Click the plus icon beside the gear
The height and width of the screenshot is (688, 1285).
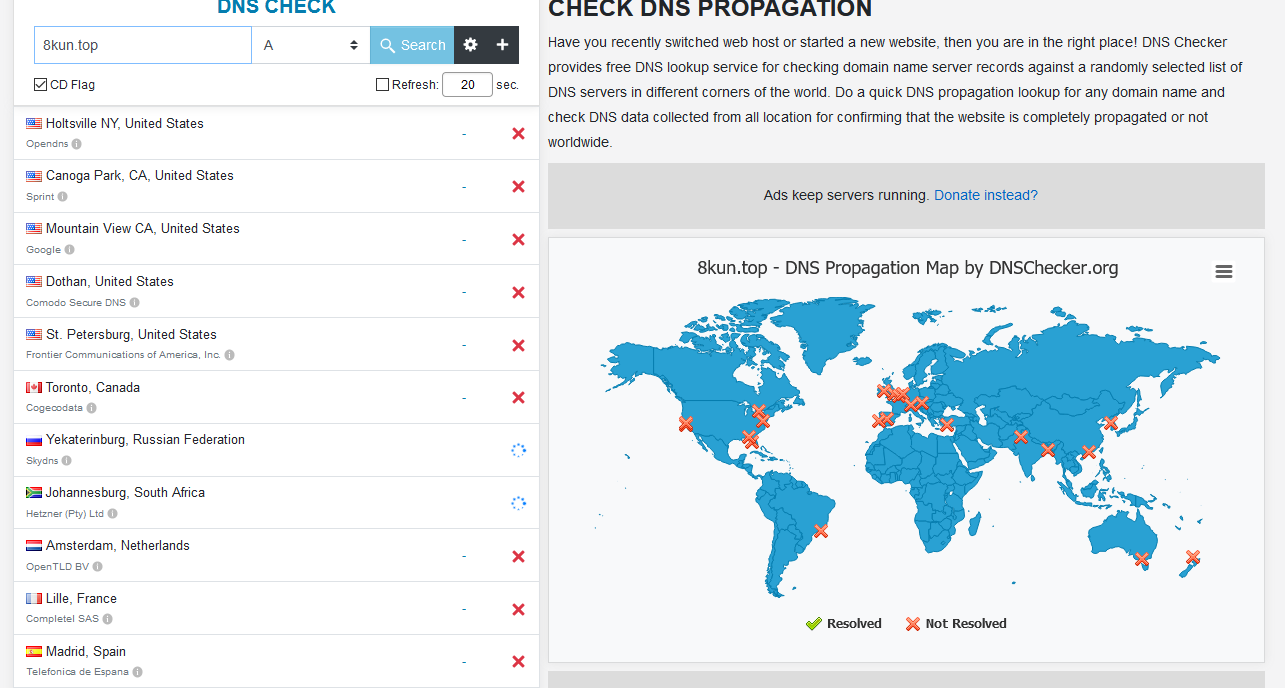[502, 45]
